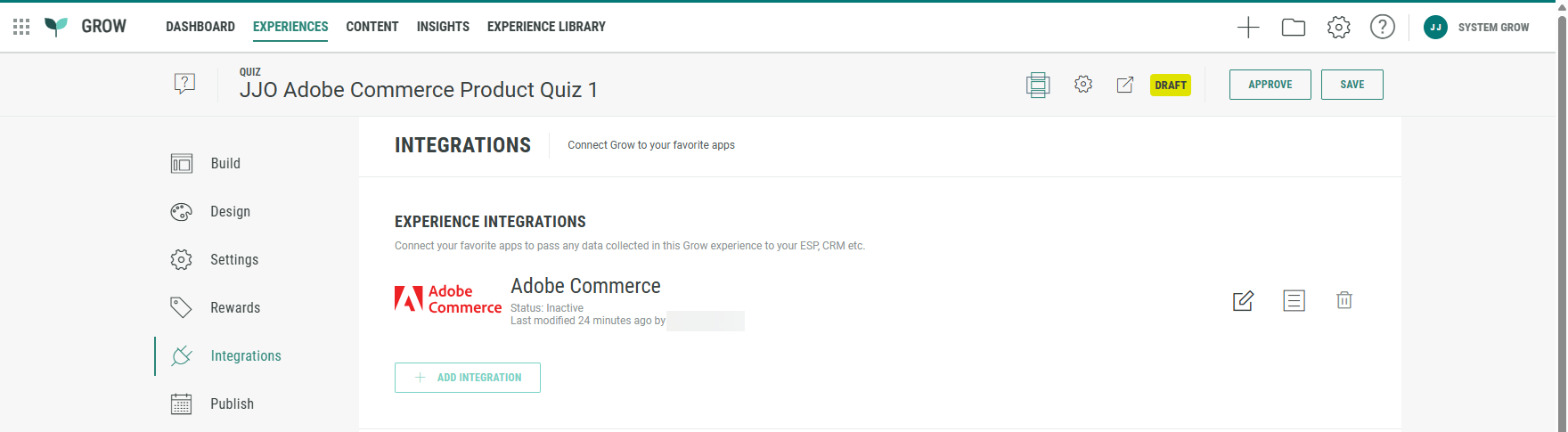Open the Experience Library tab
The image size is (1568, 432).
pyautogui.click(x=546, y=27)
